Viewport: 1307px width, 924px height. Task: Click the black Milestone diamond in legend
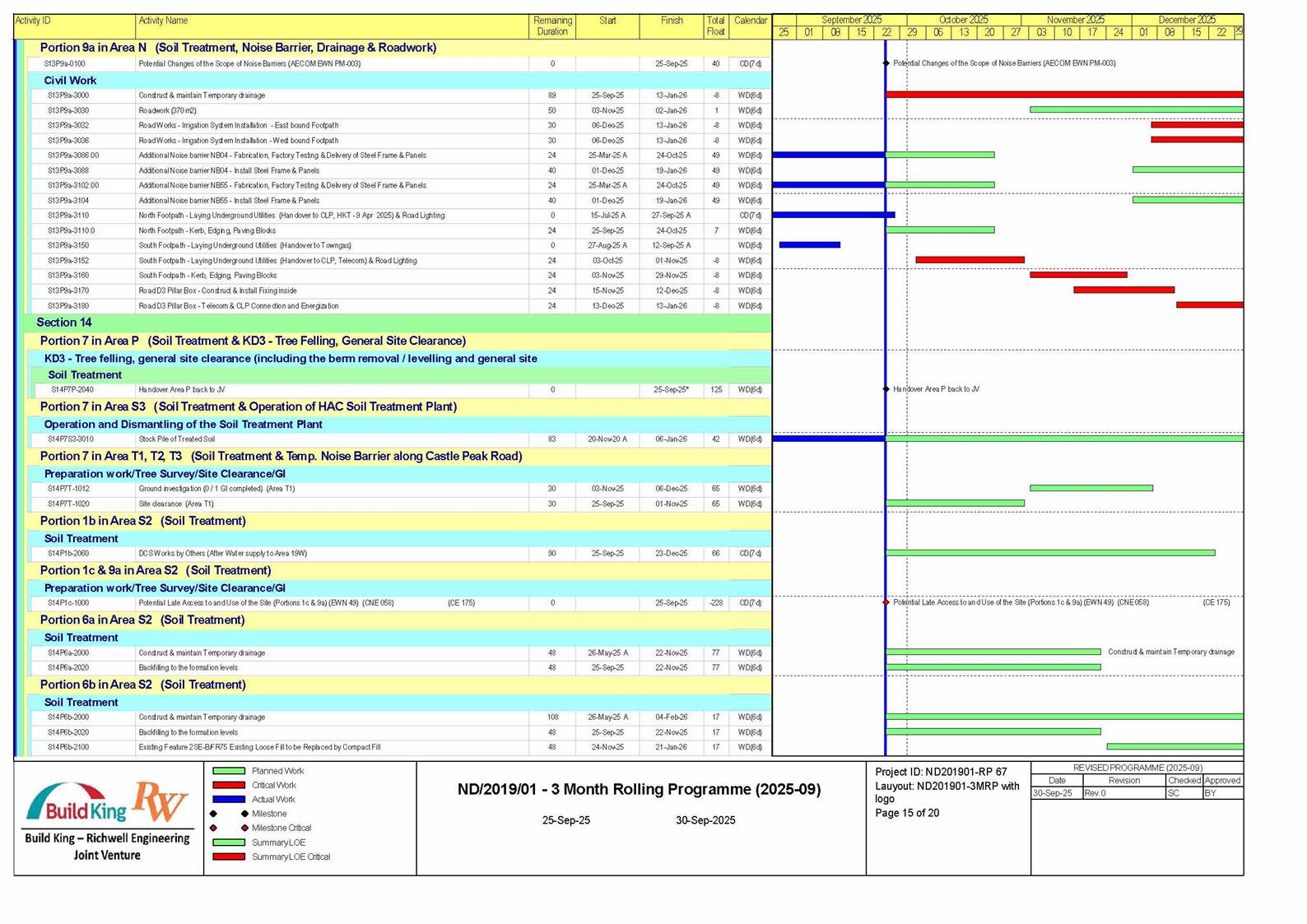pyautogui.click(x=244, y=814)
